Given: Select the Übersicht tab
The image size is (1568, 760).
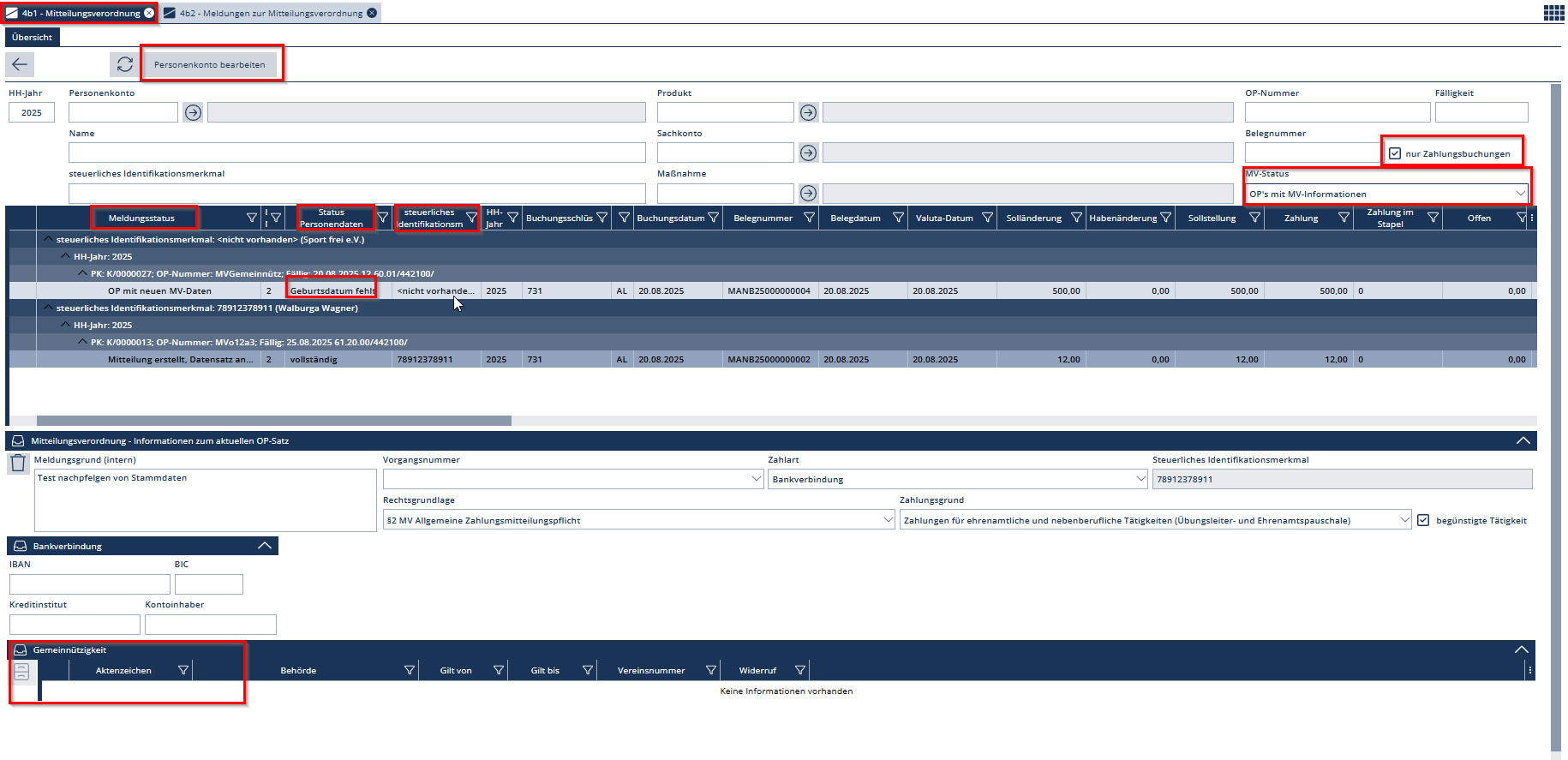Looking at the screenshot, I should 33,37.
